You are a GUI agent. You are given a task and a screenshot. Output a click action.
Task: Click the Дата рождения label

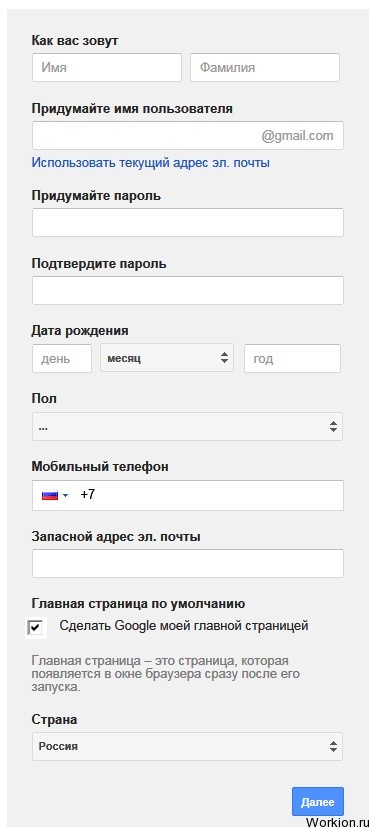tap(80, 331)
